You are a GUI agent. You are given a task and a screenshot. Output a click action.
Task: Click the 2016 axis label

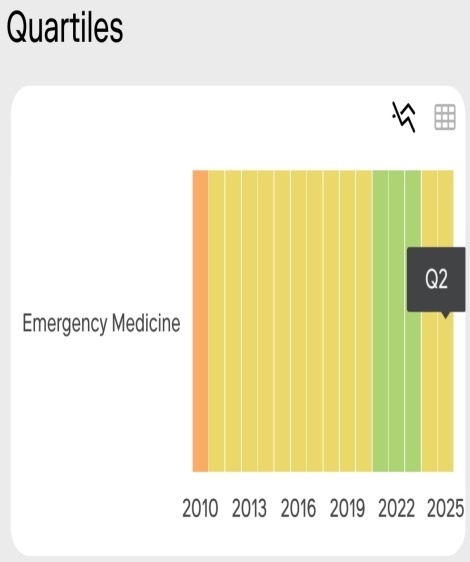[x=298, y=508]
